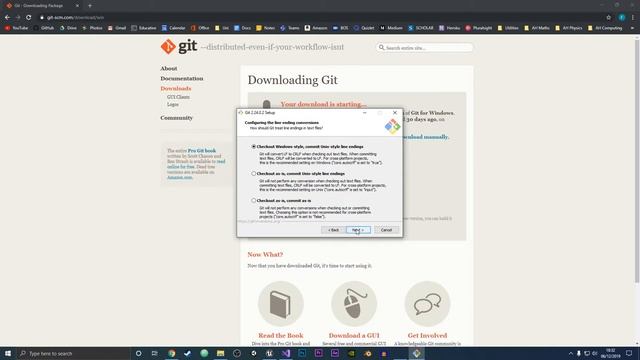640x360 pixels.
Task: Click the Read the Book icon
Action: (x=280, y=304)
